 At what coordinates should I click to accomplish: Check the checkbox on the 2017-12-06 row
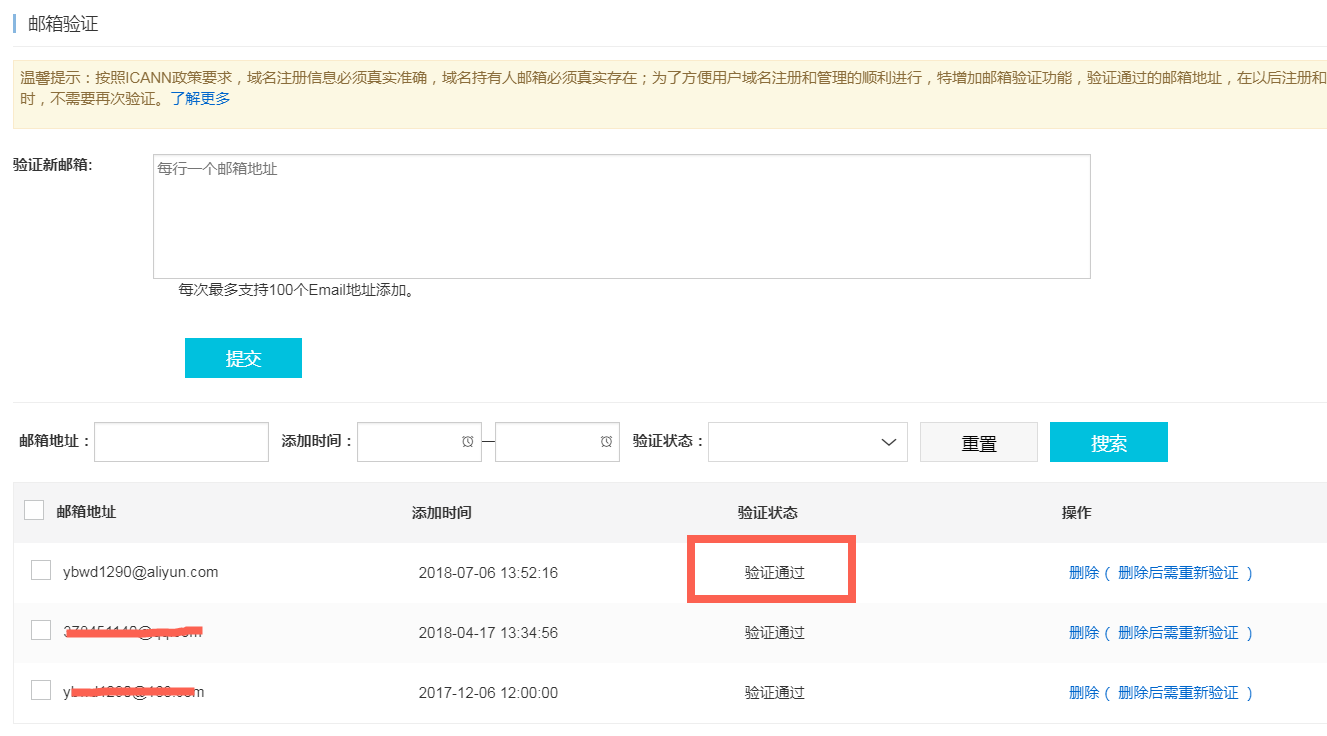click(40, 689)
